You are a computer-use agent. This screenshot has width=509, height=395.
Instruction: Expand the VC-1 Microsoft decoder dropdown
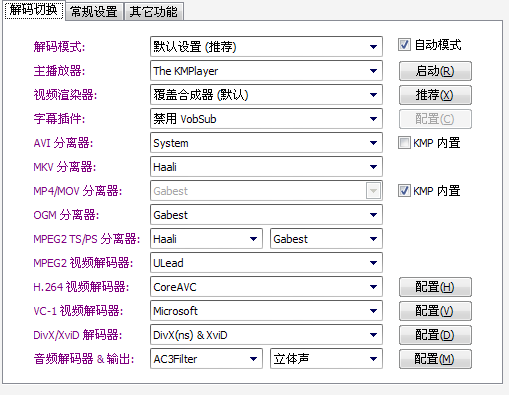tap(266, 311)
